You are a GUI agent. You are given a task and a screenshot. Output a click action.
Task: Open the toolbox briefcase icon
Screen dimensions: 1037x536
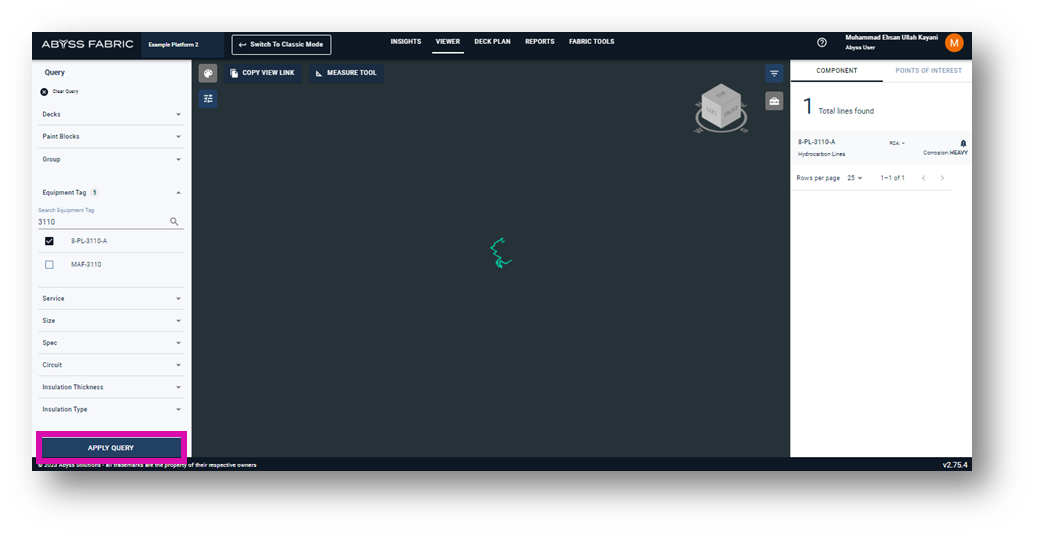click(774, 101)
